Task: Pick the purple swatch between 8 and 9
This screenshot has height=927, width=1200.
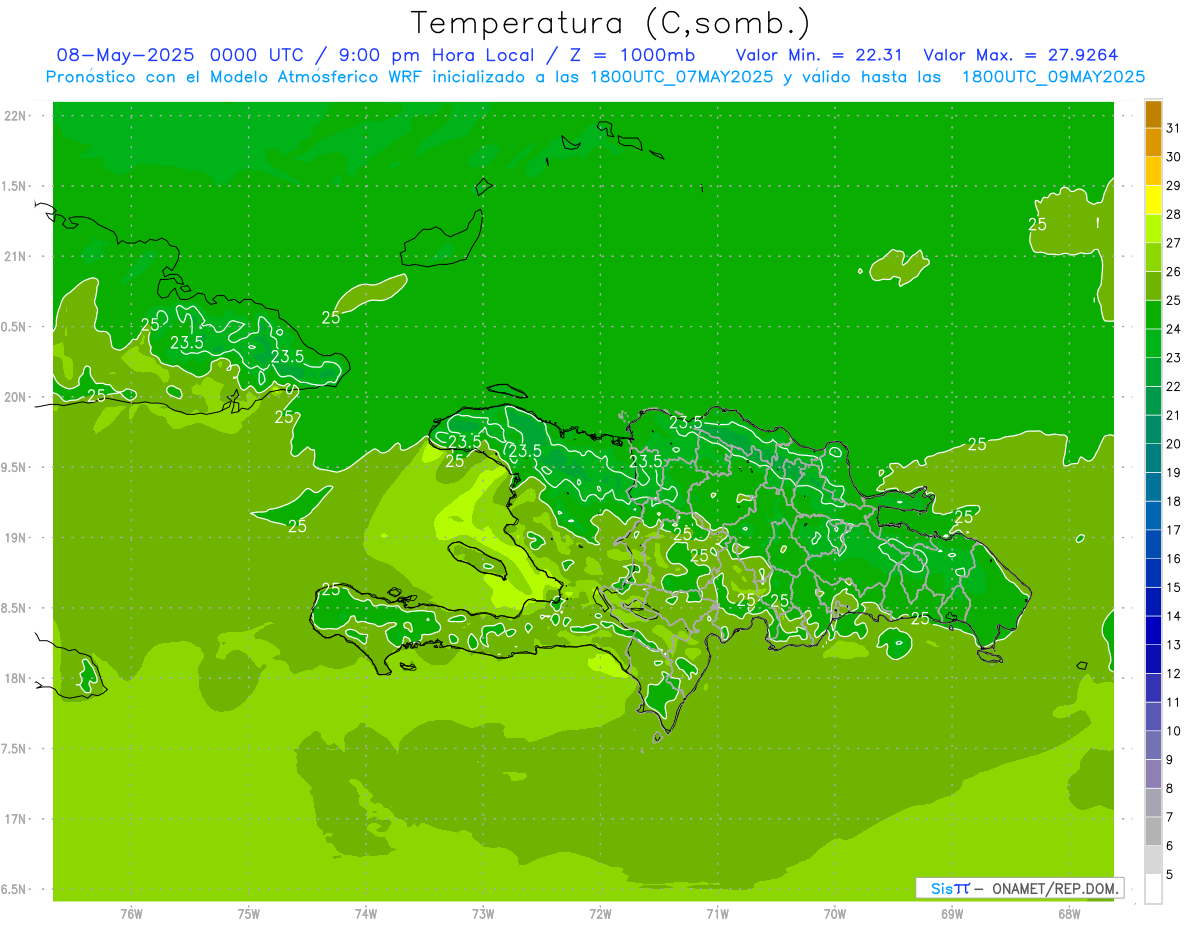Action: pyautogui.click(x=1153, y=774)
